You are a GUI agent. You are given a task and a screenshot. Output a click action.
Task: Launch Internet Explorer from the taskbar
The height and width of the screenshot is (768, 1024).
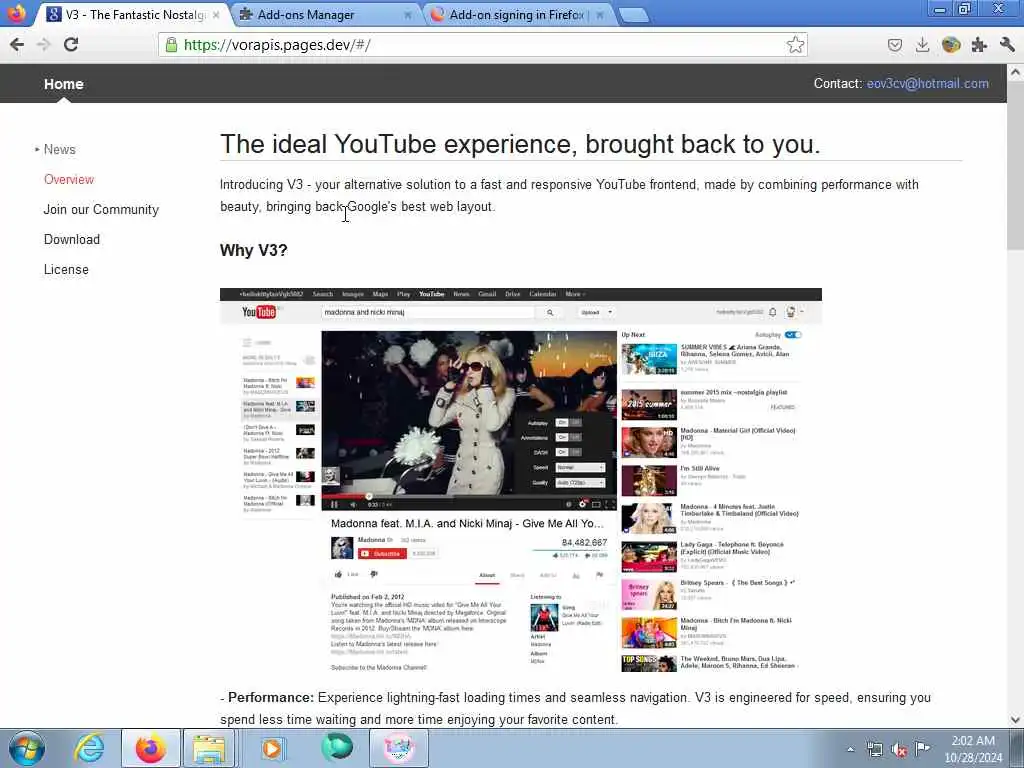88,748
